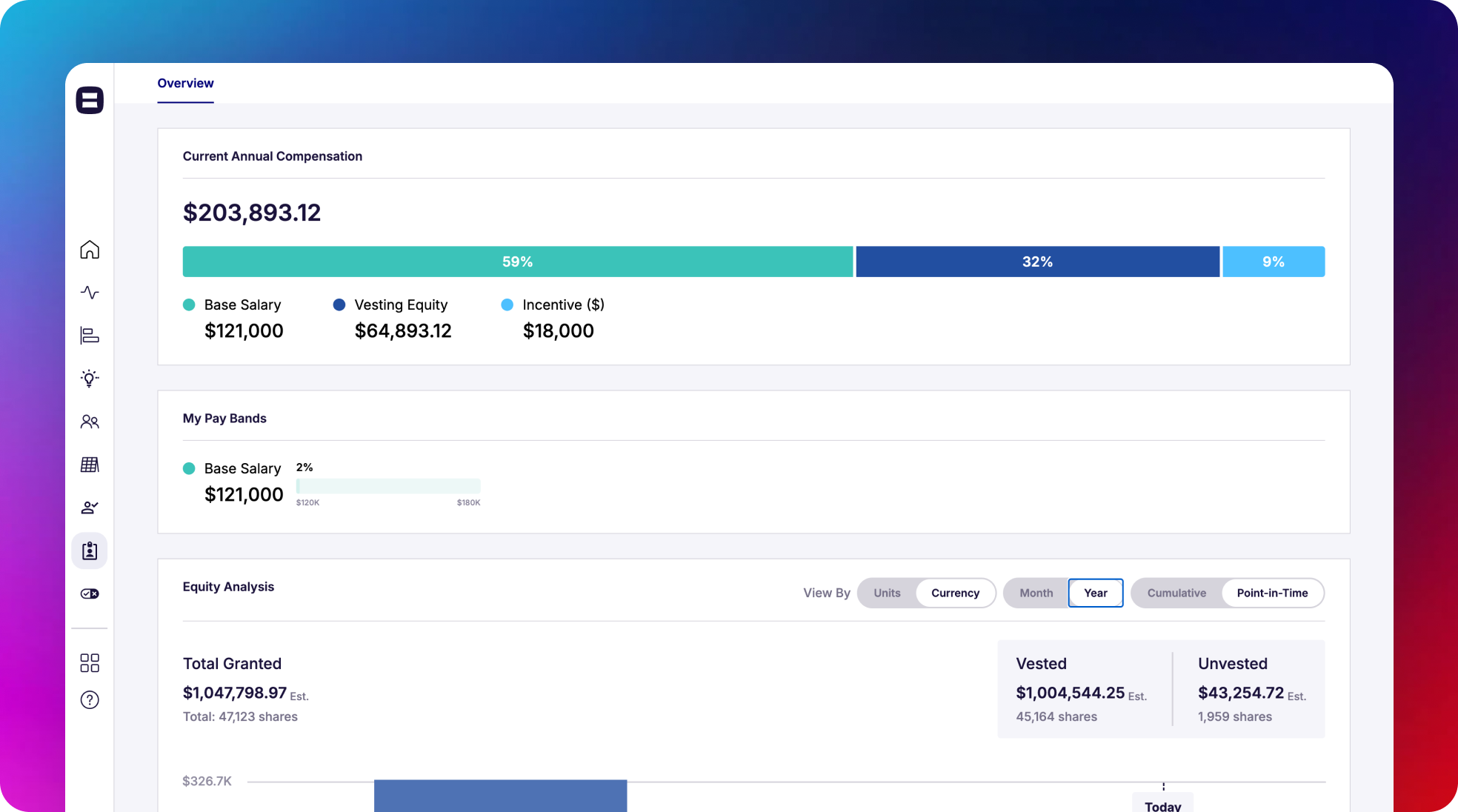Open the lightbulb insights icon

point(90,379)
